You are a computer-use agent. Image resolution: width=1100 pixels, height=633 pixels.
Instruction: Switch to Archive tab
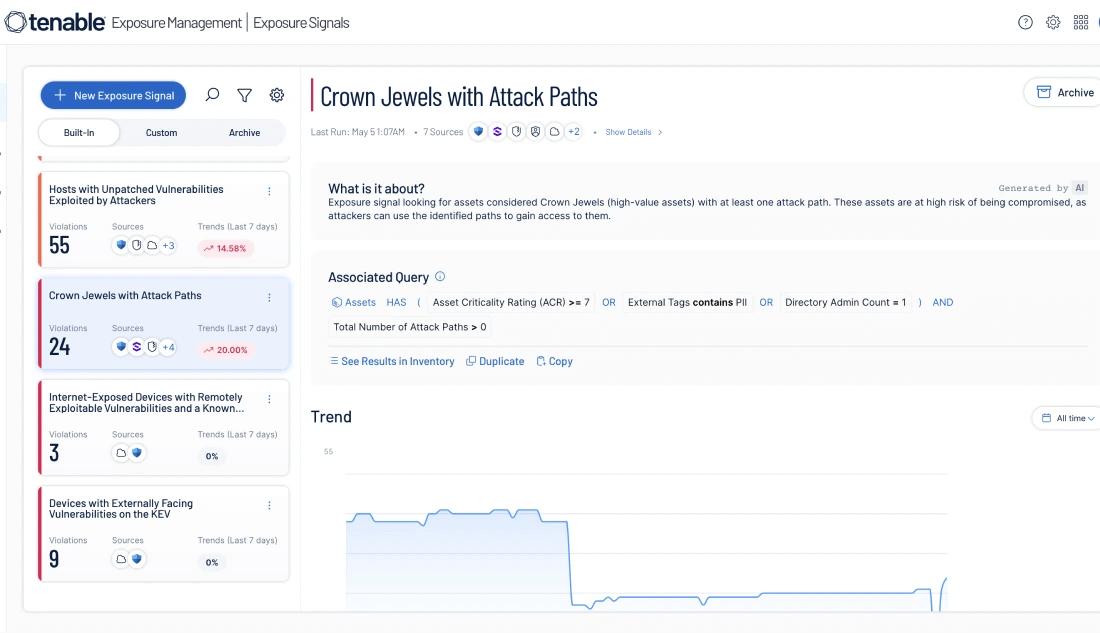pos(244,133)
